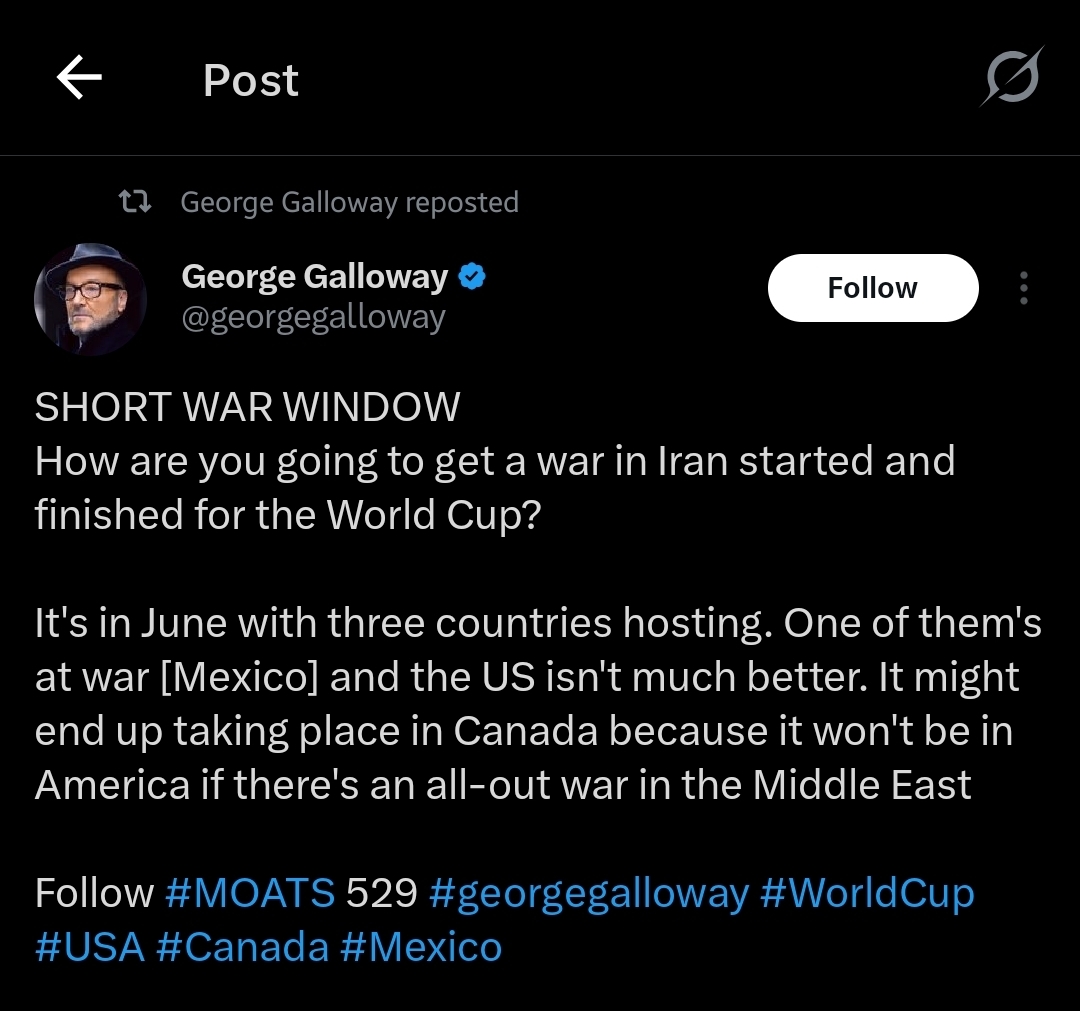Image resolution: width=1080 pixels, height=1011 pixels.
Task: Open the #WorldCup hashtag
Action: click(x=867, y=893)
